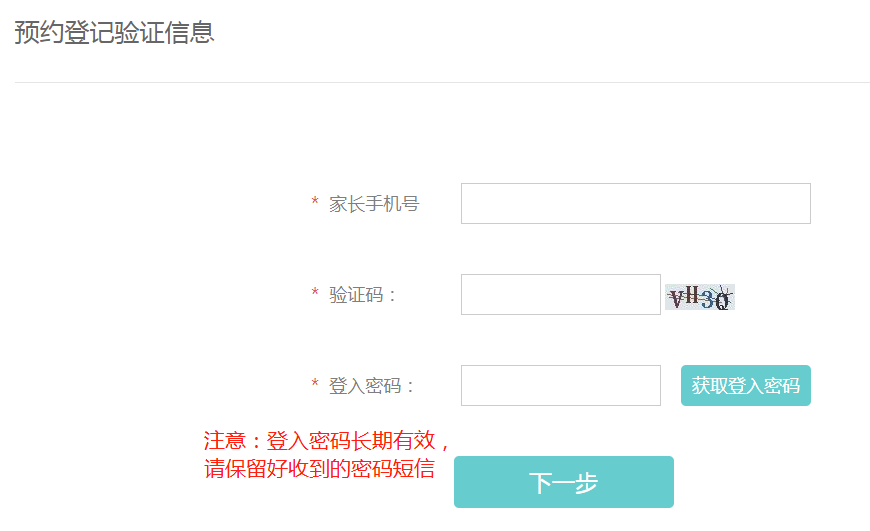Click the red 请保留好收到的密码短信 notice line
Image resolution: width=870 pixels, height=531 pixels.
point(320,468)
